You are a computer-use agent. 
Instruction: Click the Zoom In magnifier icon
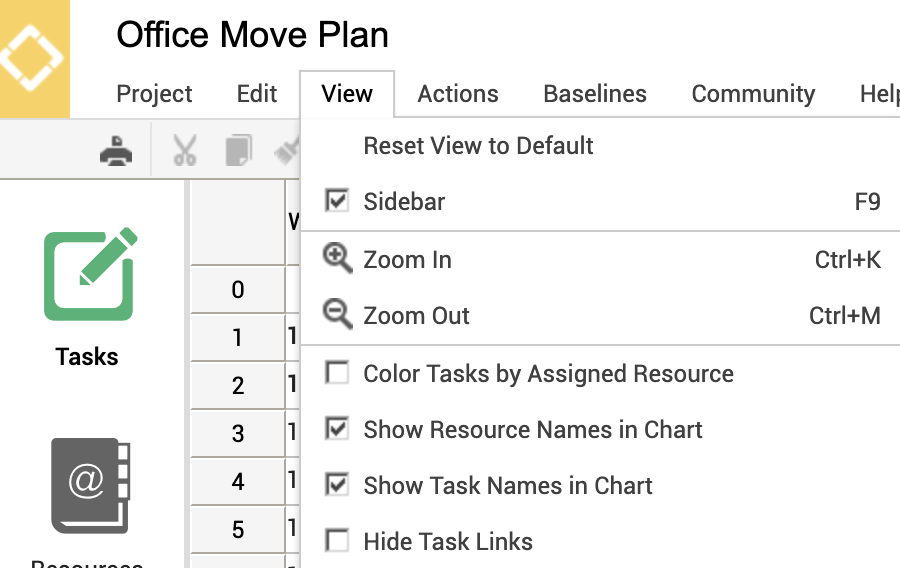(x=338, y=259)
